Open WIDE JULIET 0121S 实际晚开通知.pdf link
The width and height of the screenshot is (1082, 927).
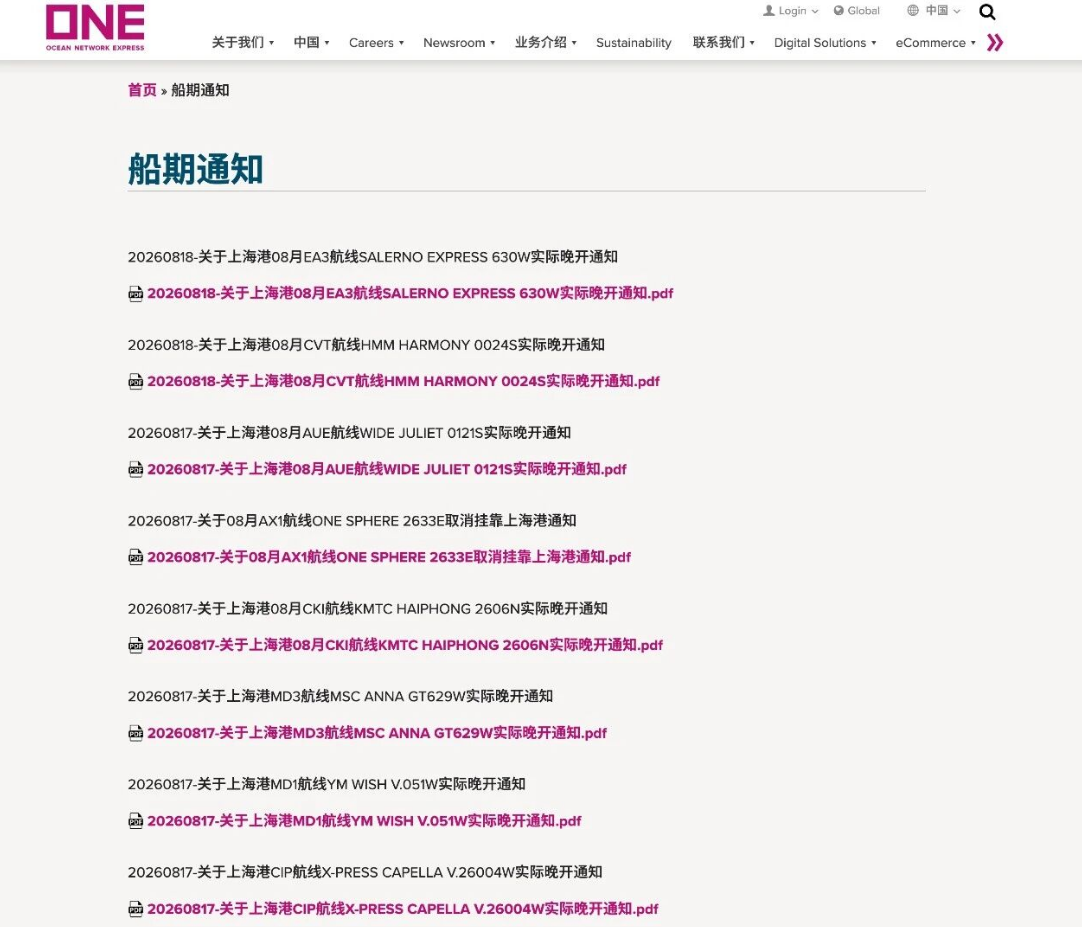[x=386, y=469]
